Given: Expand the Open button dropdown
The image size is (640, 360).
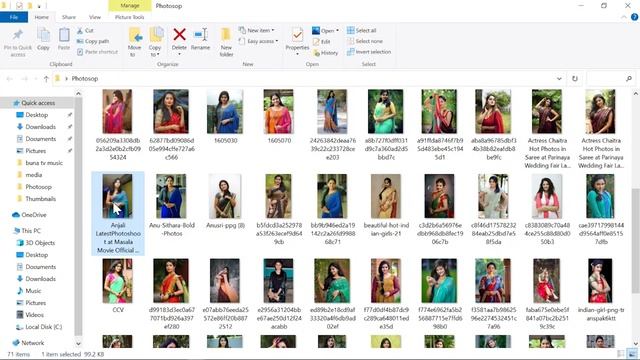Looking at the screenshot, I should tap(338, 31).
